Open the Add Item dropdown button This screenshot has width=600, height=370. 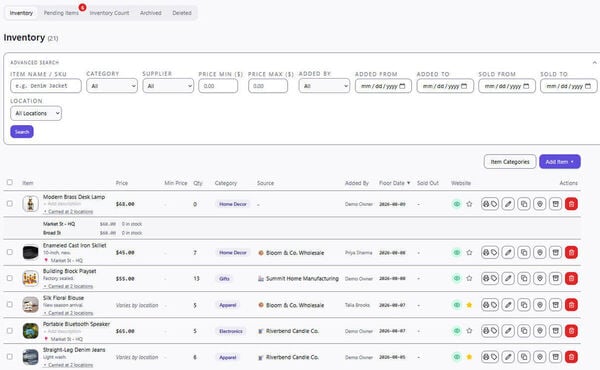pyautogui.click(x=560, y=162)
